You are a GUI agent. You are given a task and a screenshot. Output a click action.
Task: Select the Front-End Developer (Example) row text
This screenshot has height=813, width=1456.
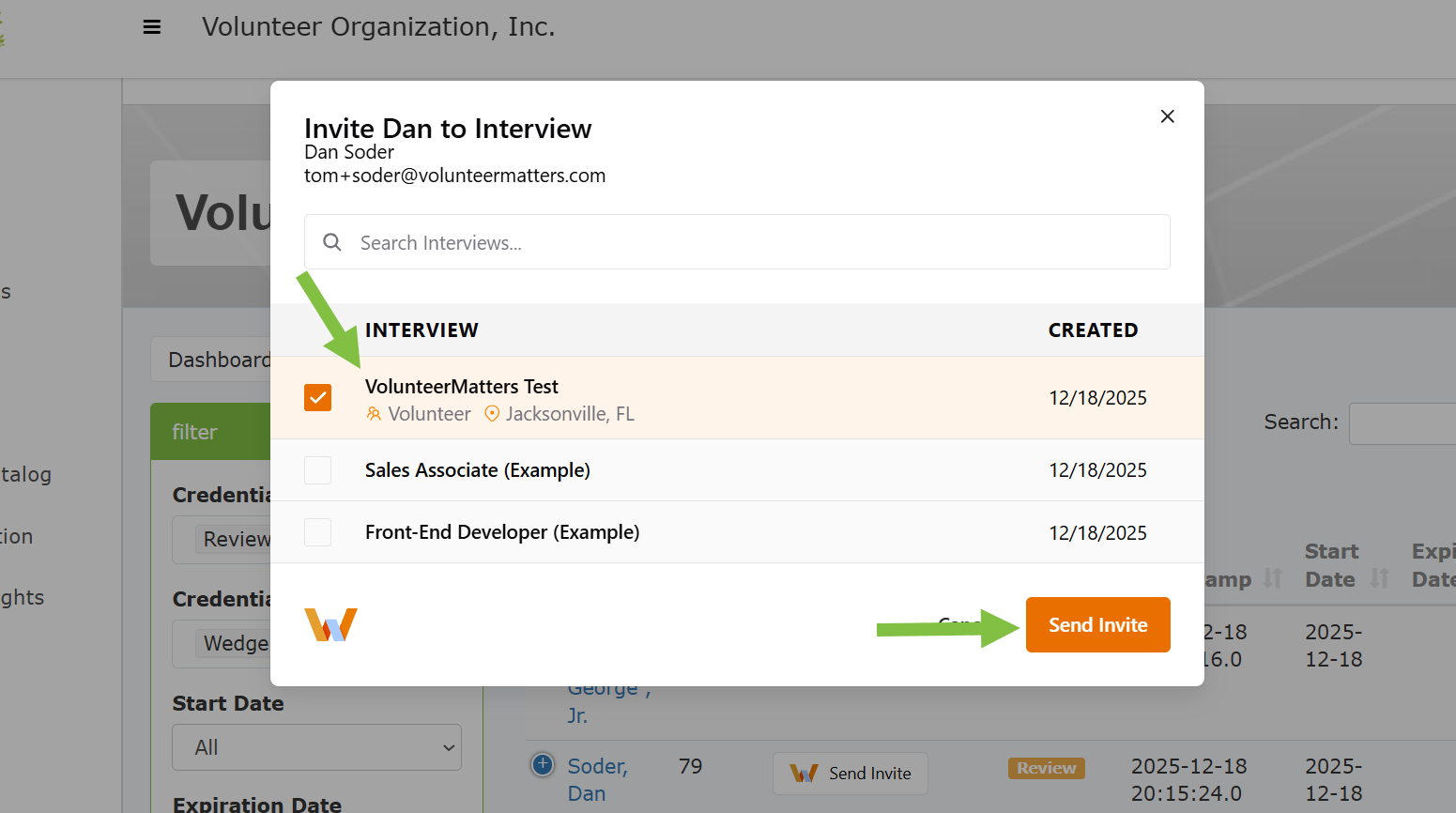coord(502,532)
